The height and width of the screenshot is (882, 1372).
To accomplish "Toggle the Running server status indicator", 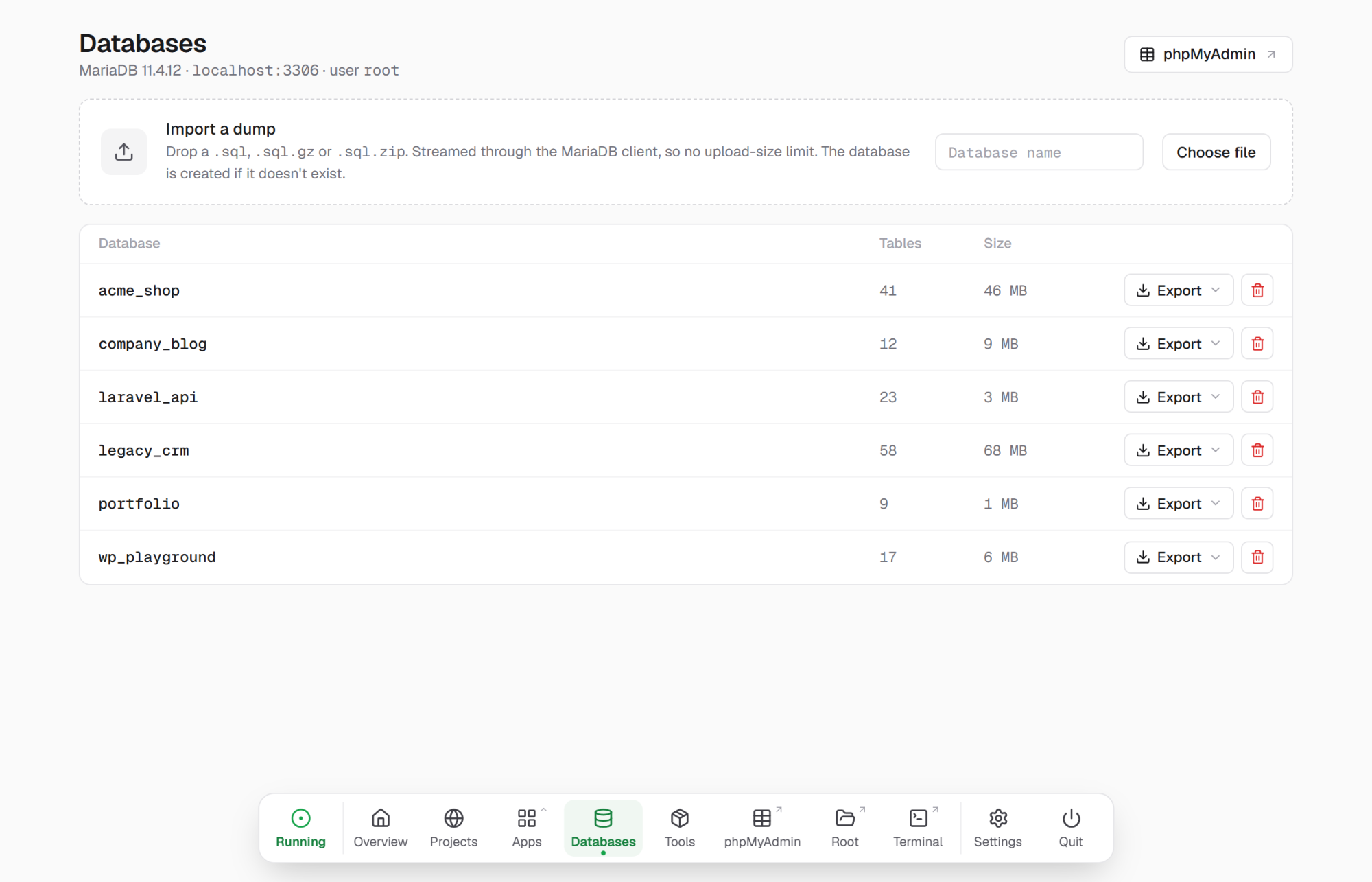I will point(300,828).
